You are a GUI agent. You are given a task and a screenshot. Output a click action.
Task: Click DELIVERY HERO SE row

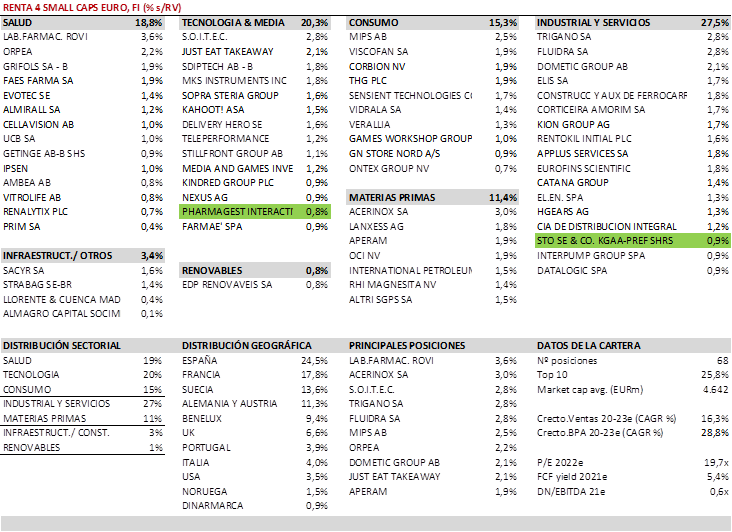coord(255,124)
